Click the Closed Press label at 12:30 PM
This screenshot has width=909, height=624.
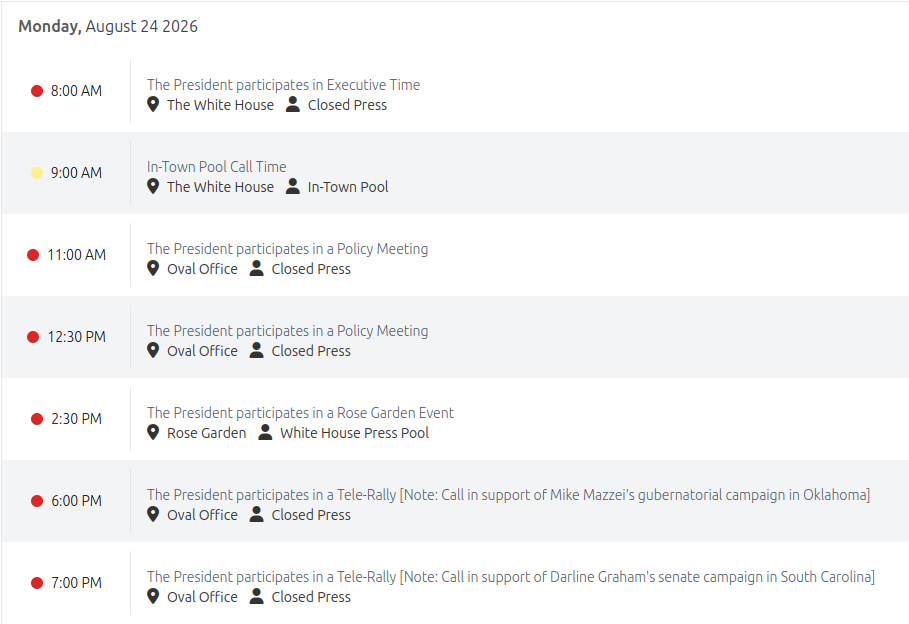pyautogui.click(x=311, y=351)
